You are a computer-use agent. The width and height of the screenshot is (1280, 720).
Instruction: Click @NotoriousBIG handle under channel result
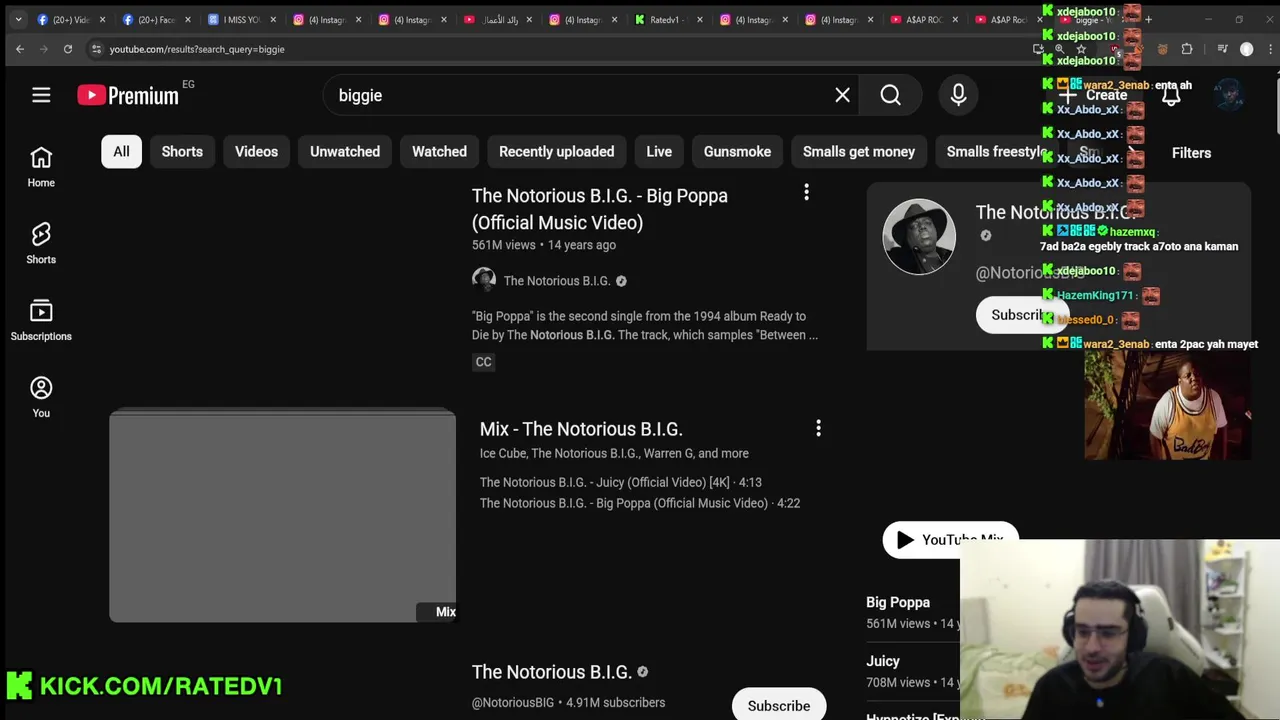pyautogui.click(x=513, y=703)
